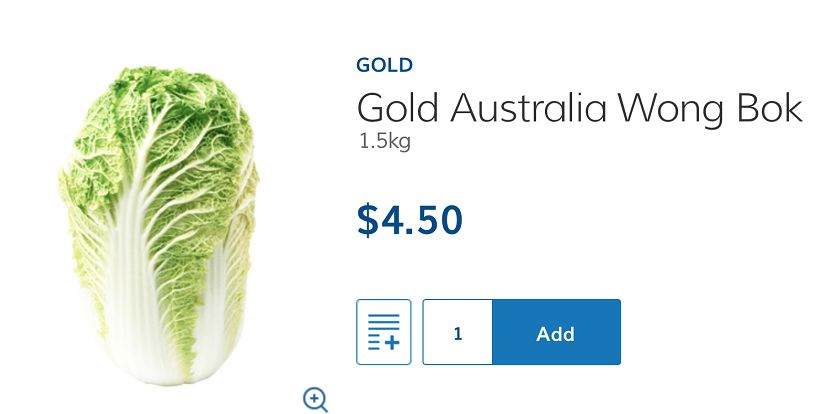Select the Gold Australia Wong Bok title

click(x=579, y=108)
